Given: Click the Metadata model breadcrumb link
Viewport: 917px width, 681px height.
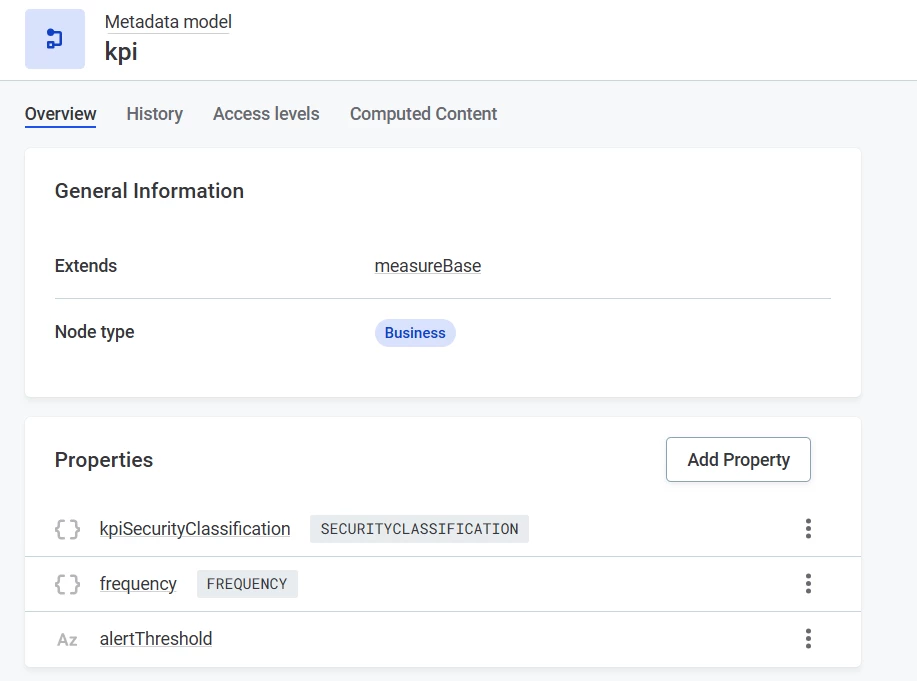Looking at the screenshot, I should (168, 21).
